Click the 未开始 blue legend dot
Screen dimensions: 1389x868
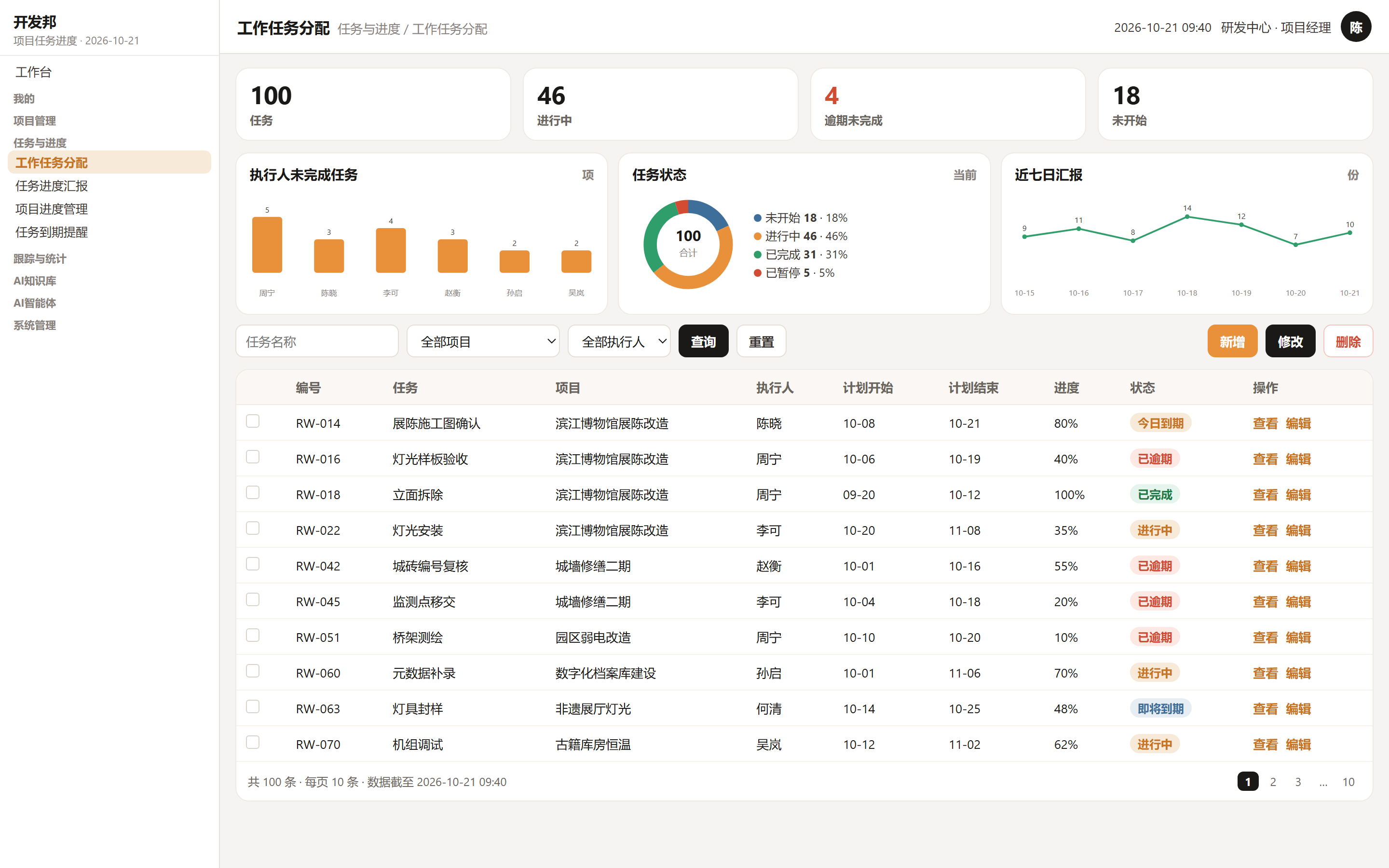pyautogui.click(x=757, y=218)
